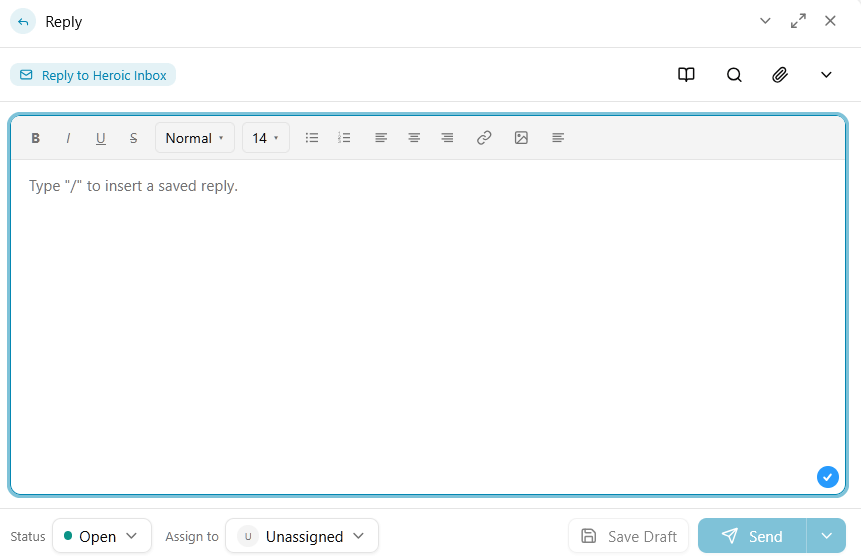Click the blue checkmark badge in editor
This screenshot has width=861, height=560.
click(828, 477)
